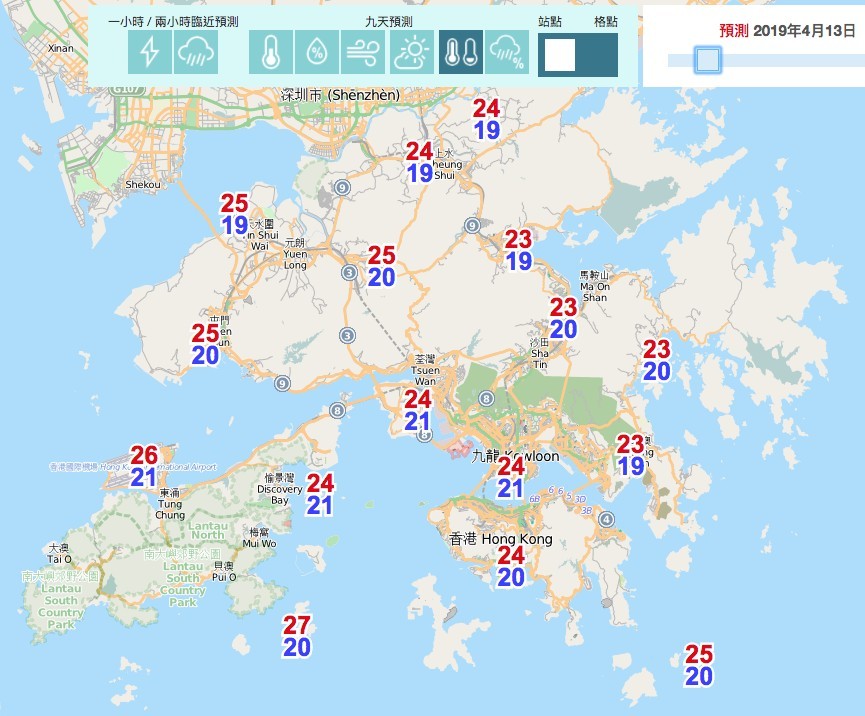
Task: Select the Hong Kong temperature reading 24/20
Action: (x=510, y=566)
